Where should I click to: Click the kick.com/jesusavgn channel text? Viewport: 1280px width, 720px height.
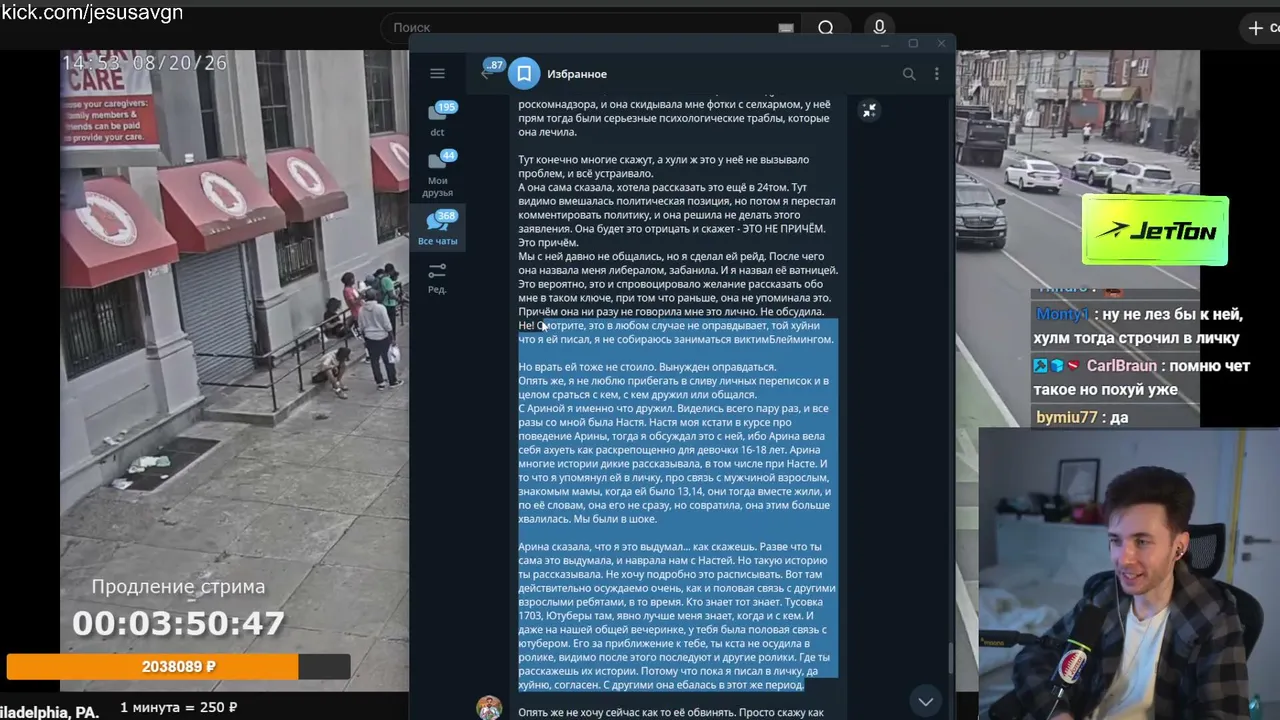pos(92,13)
